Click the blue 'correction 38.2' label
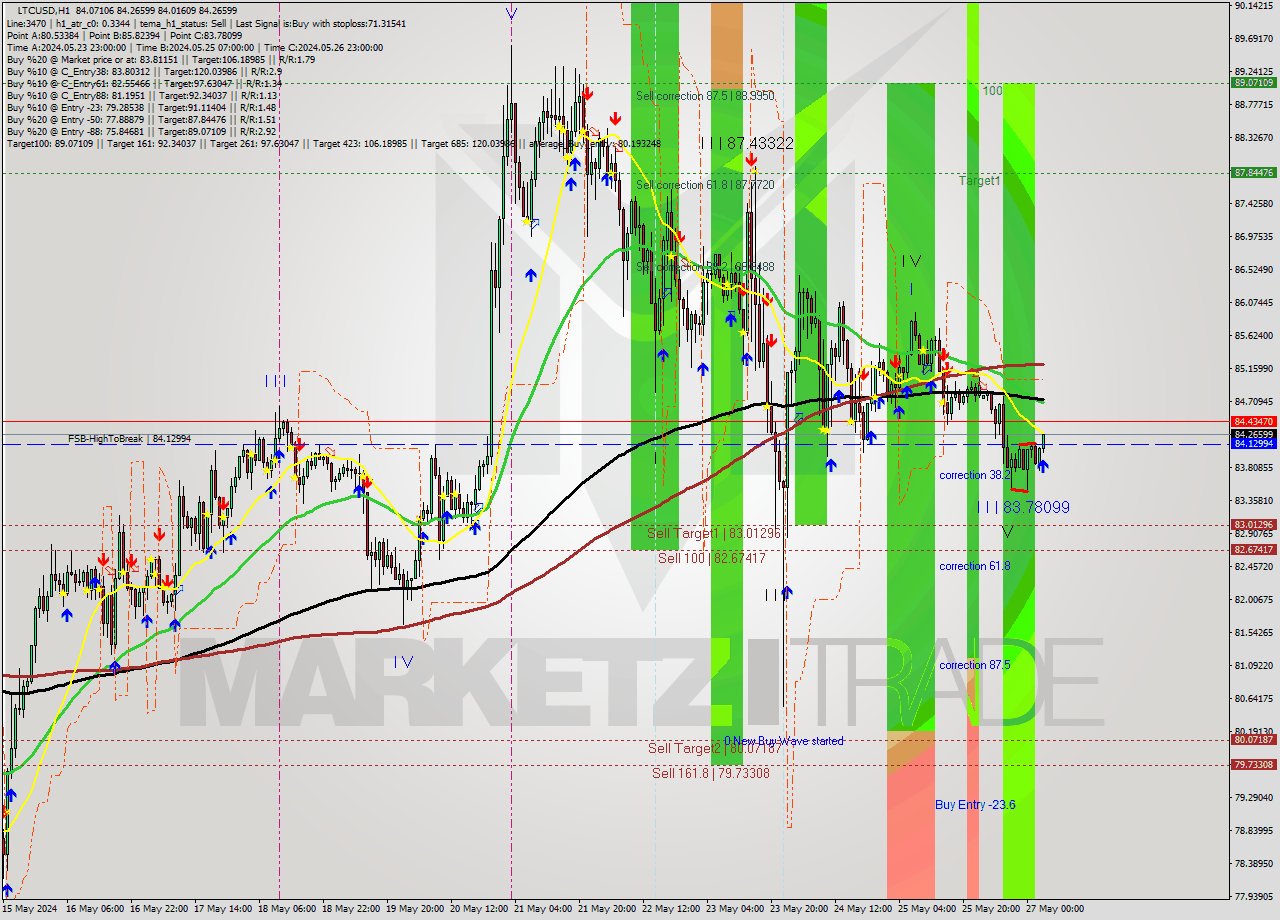Screen dimensions: 1280x920 coord(975,476)
